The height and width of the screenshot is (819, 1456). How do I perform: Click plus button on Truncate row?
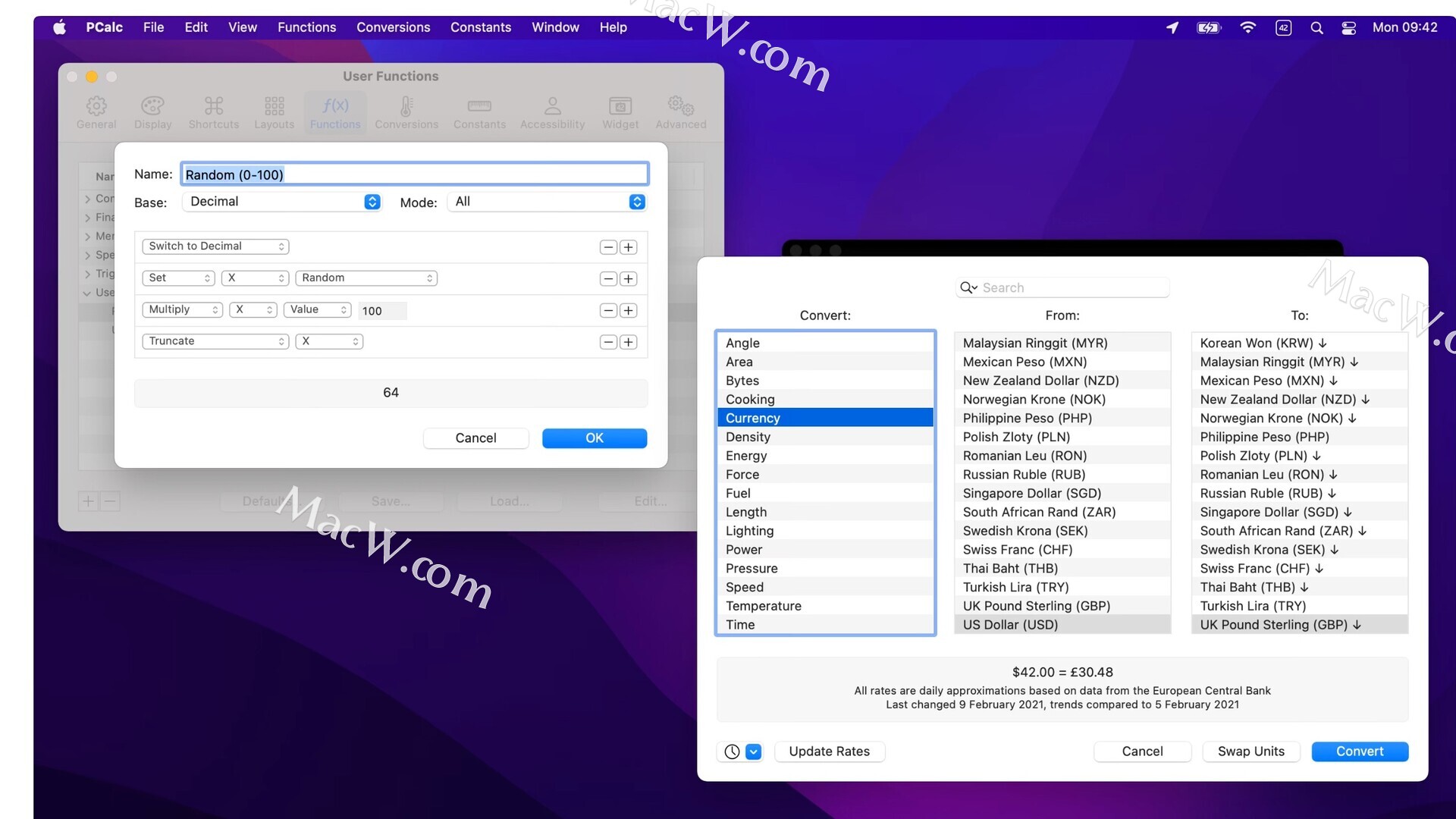click(x=628, y=342)
